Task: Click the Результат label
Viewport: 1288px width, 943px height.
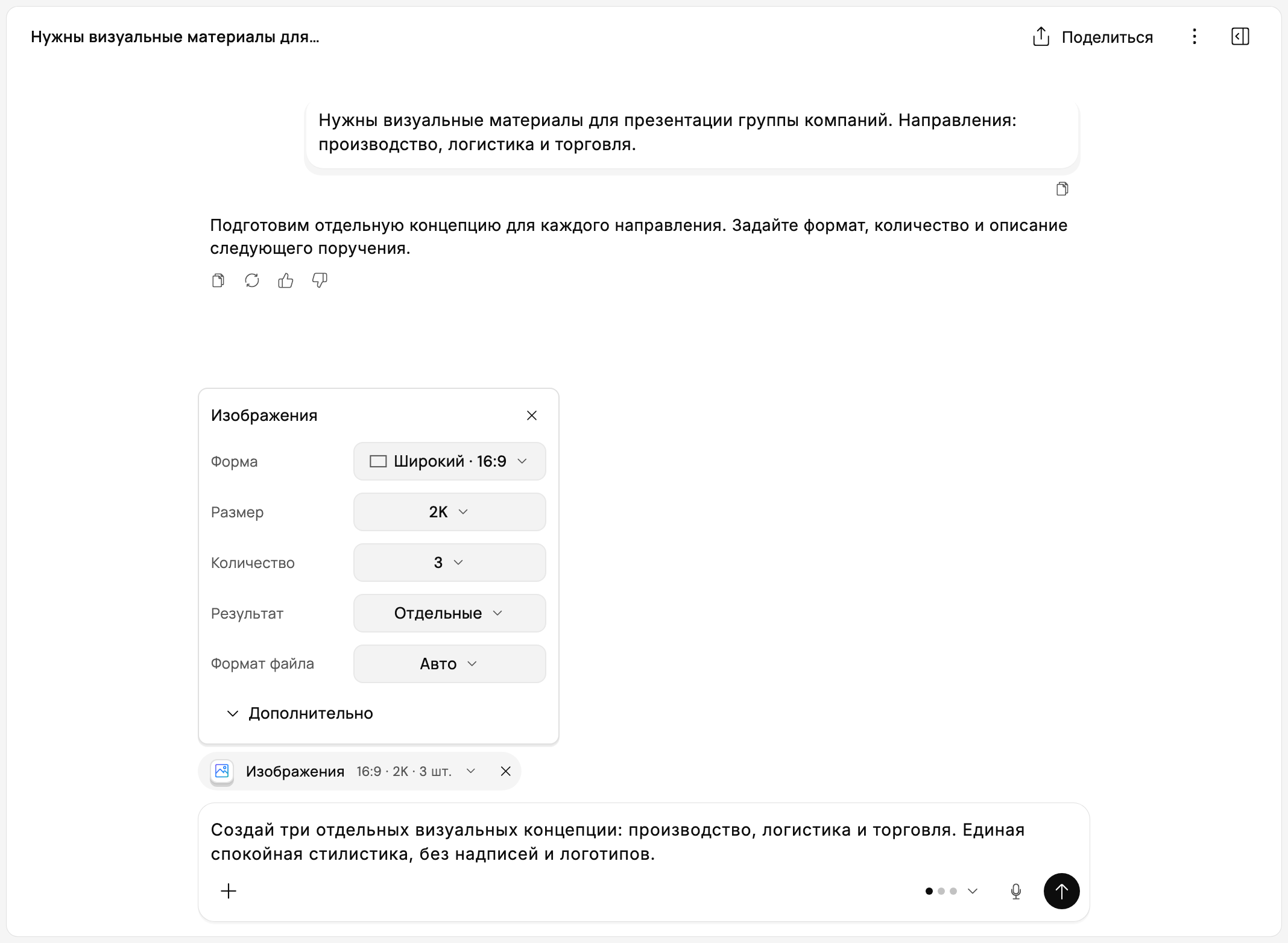Action: [247, 614]
